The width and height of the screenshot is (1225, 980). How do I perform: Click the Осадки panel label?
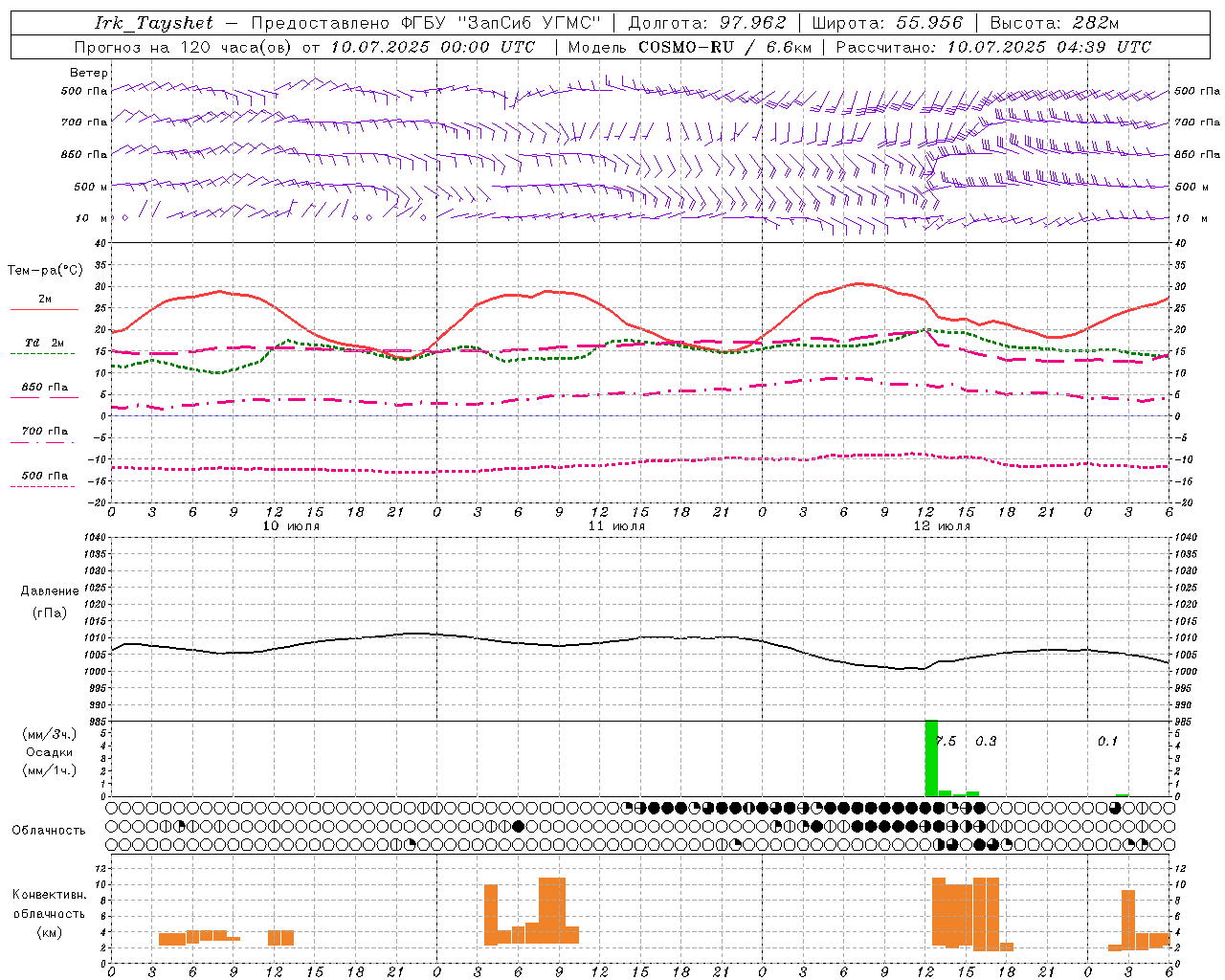point(50,752)
